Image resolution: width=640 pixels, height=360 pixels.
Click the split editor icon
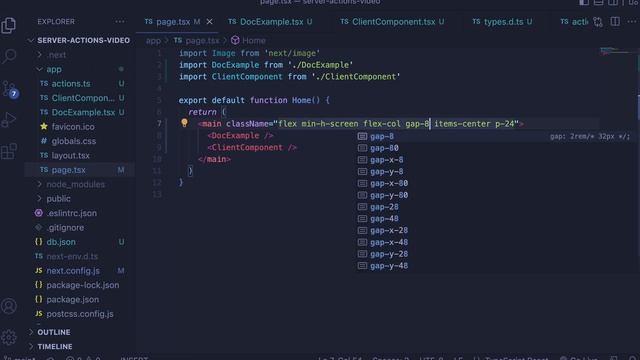tap(615, 22)
